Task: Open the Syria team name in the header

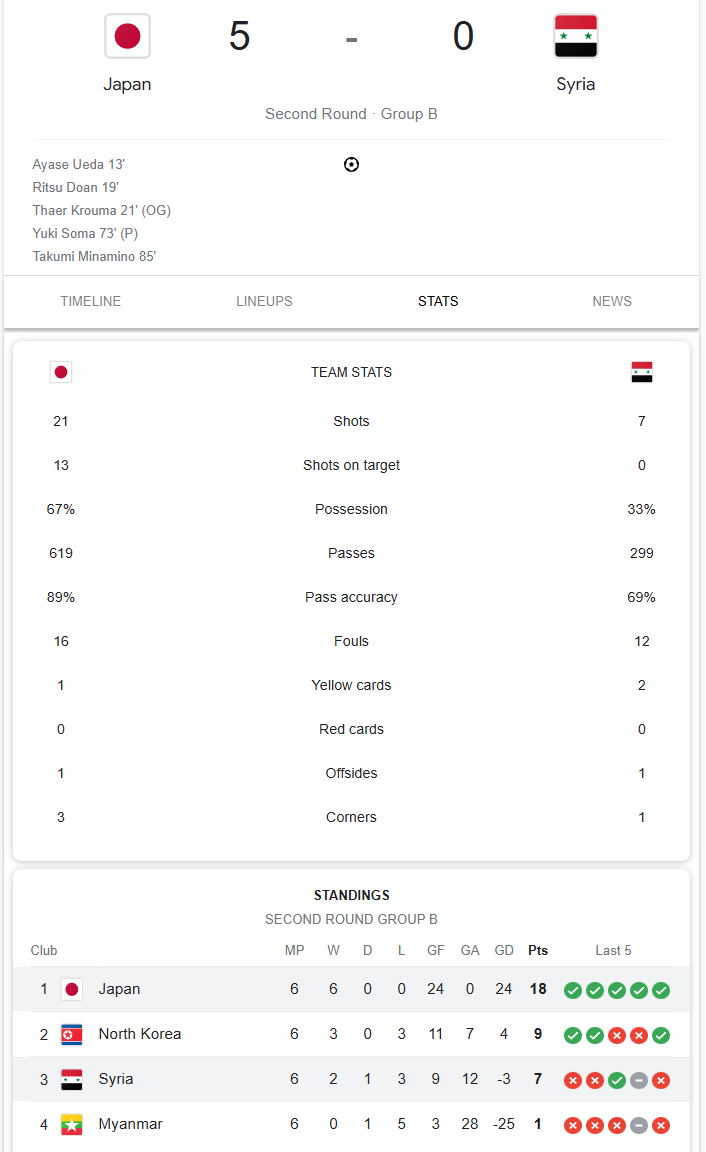Action: coord(575,84)
